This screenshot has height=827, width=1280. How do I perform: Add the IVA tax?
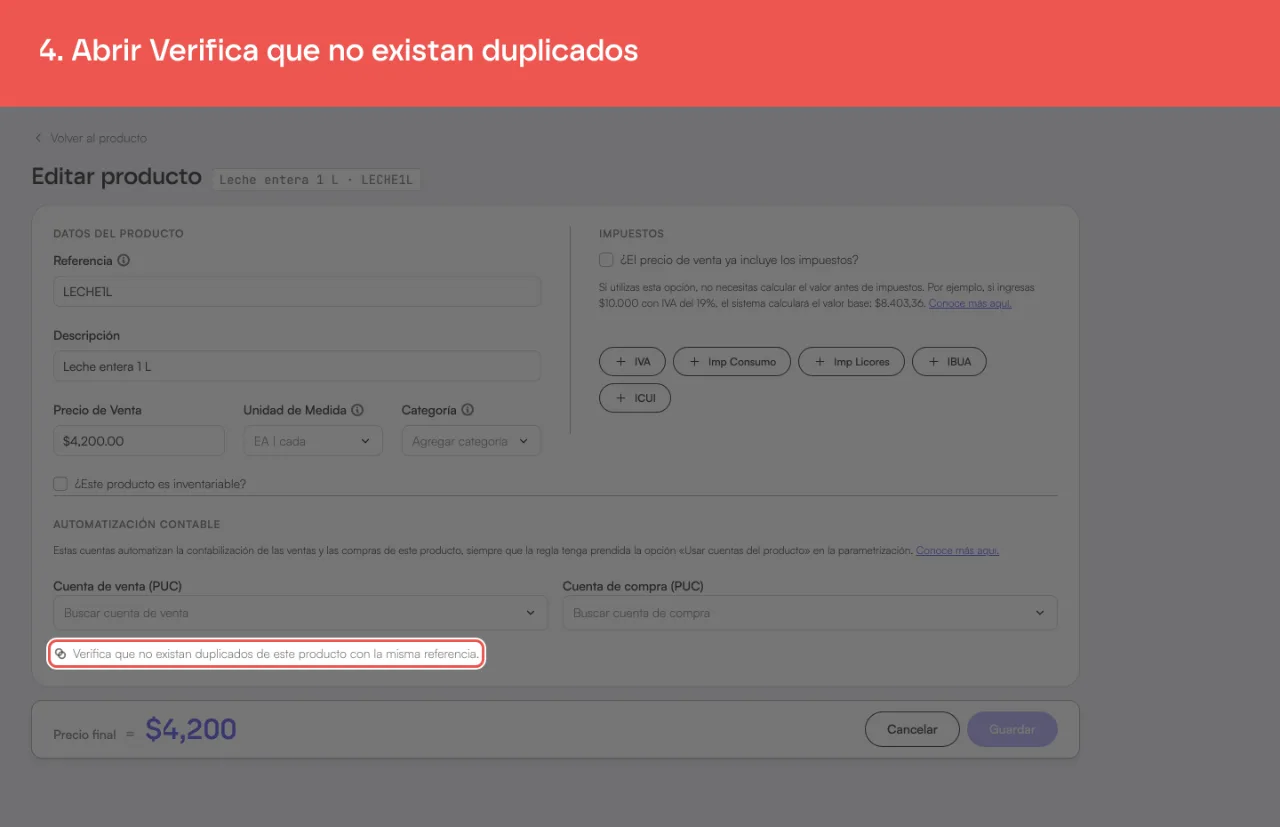(632, 361)
